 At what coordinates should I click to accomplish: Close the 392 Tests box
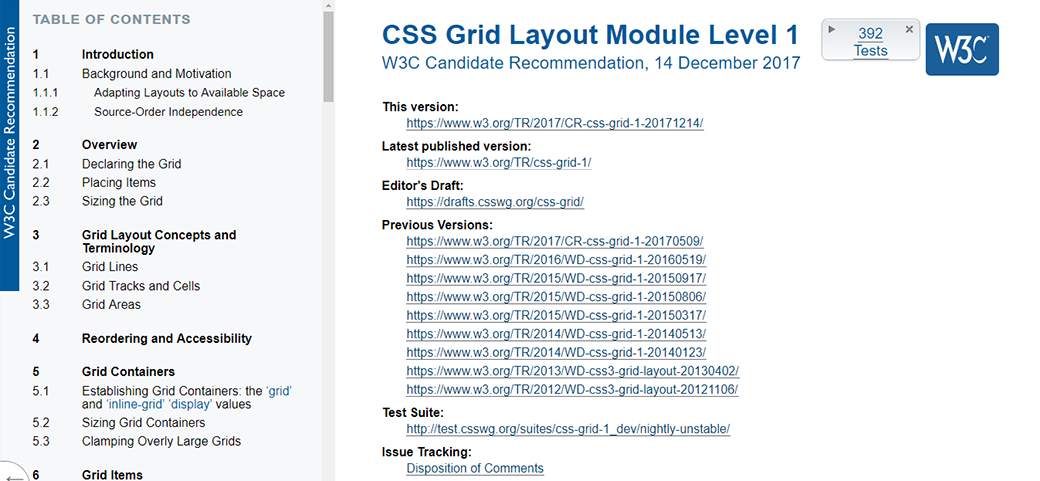coord(908,29)
